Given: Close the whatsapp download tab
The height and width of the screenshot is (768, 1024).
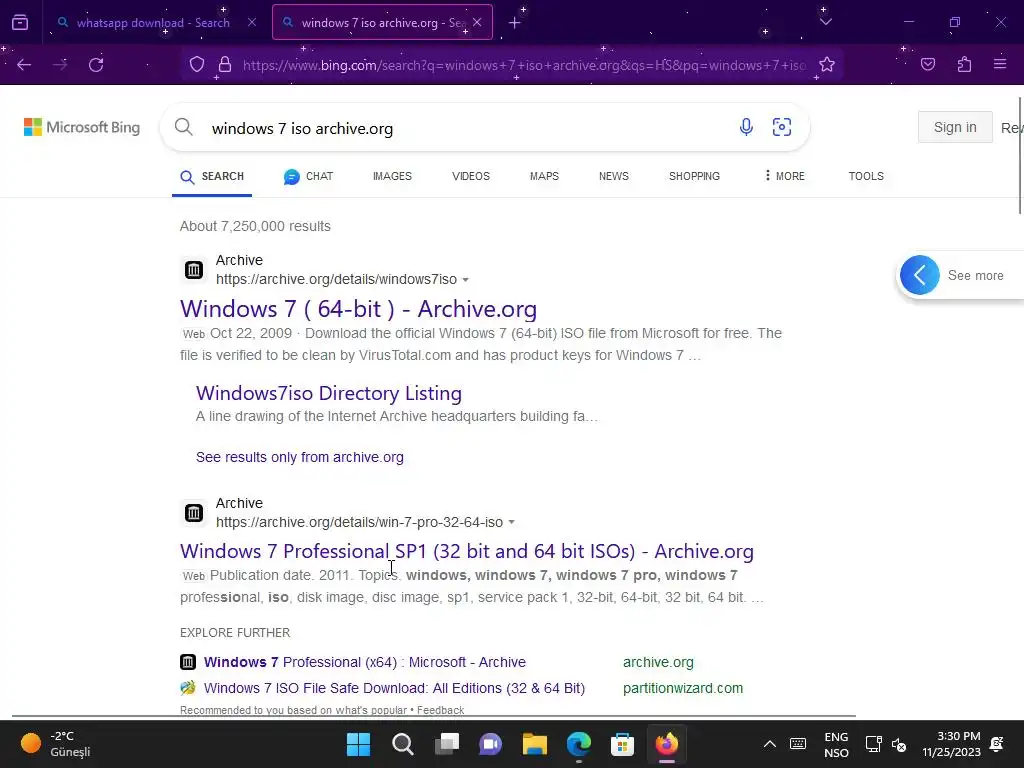Looking at the screenshot, I should [251, 22].
